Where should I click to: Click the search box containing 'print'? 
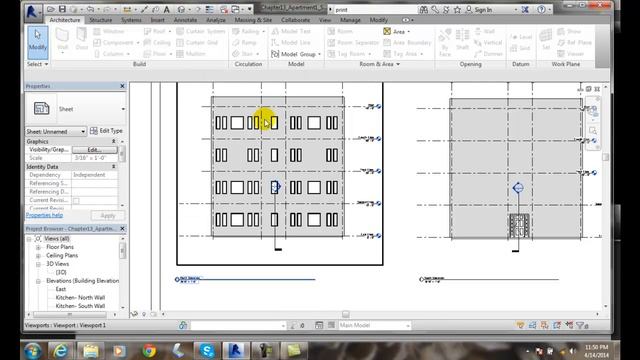(x=376, y=9)
